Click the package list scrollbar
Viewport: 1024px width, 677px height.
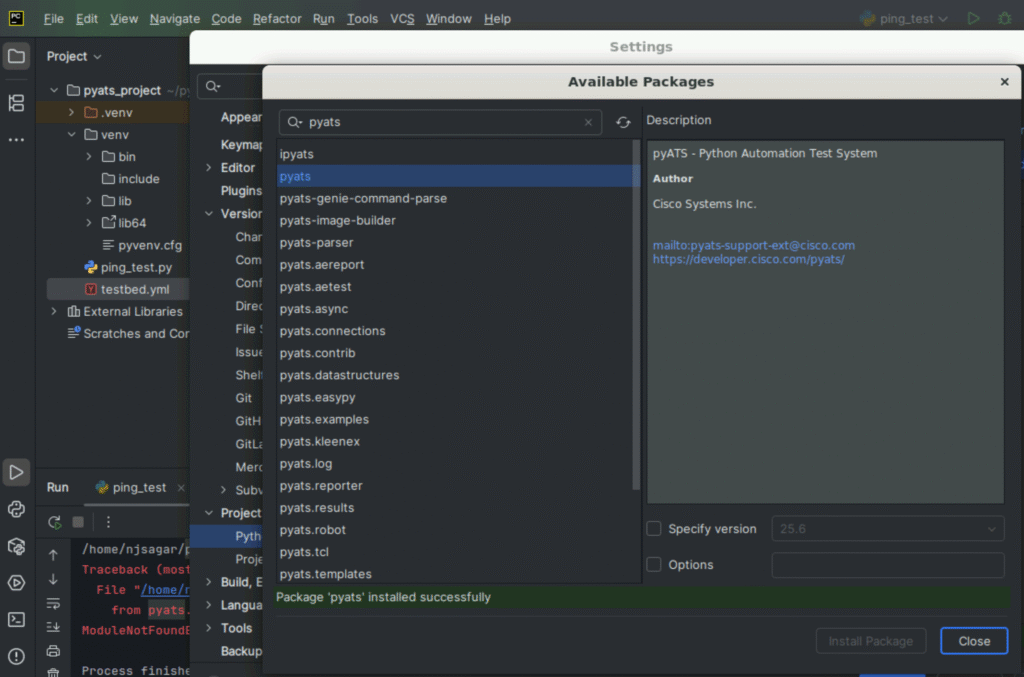click(636, 315)
